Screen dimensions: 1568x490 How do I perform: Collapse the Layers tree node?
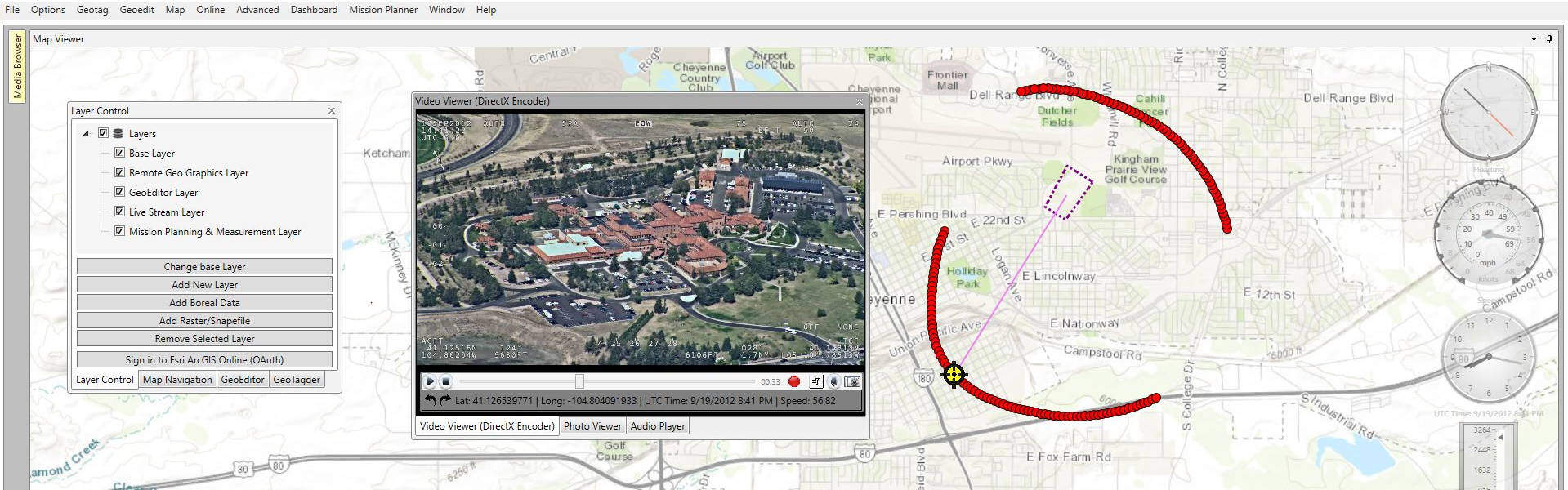tap(86, 133)
